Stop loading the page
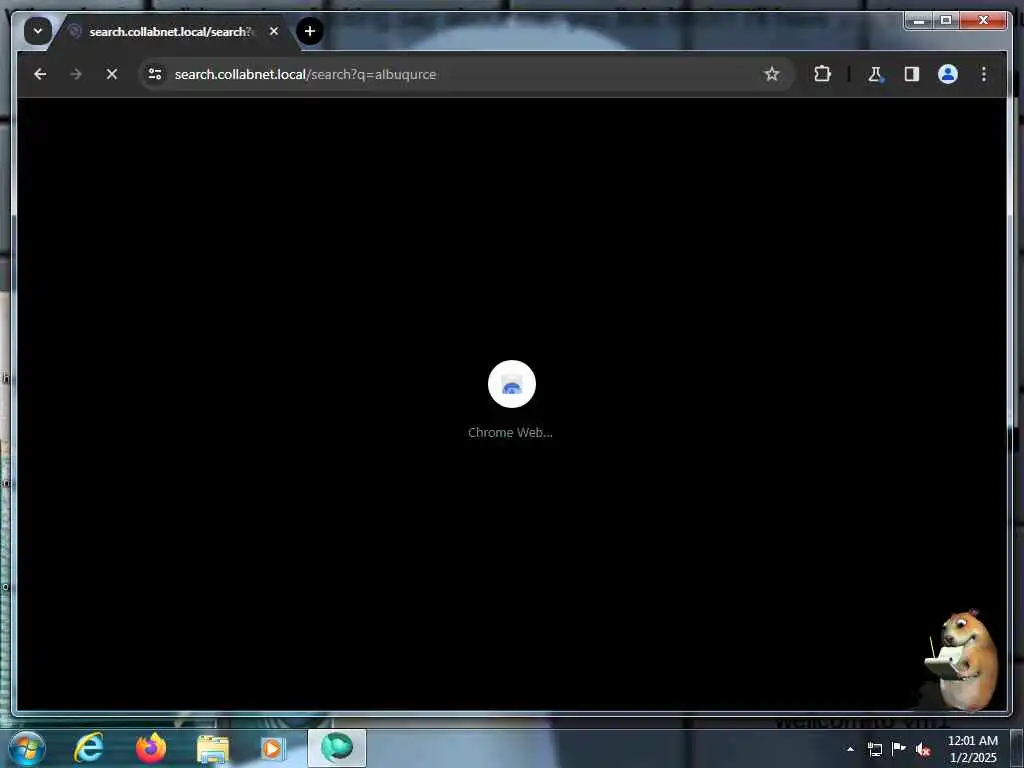 click(x=112, y=74)
